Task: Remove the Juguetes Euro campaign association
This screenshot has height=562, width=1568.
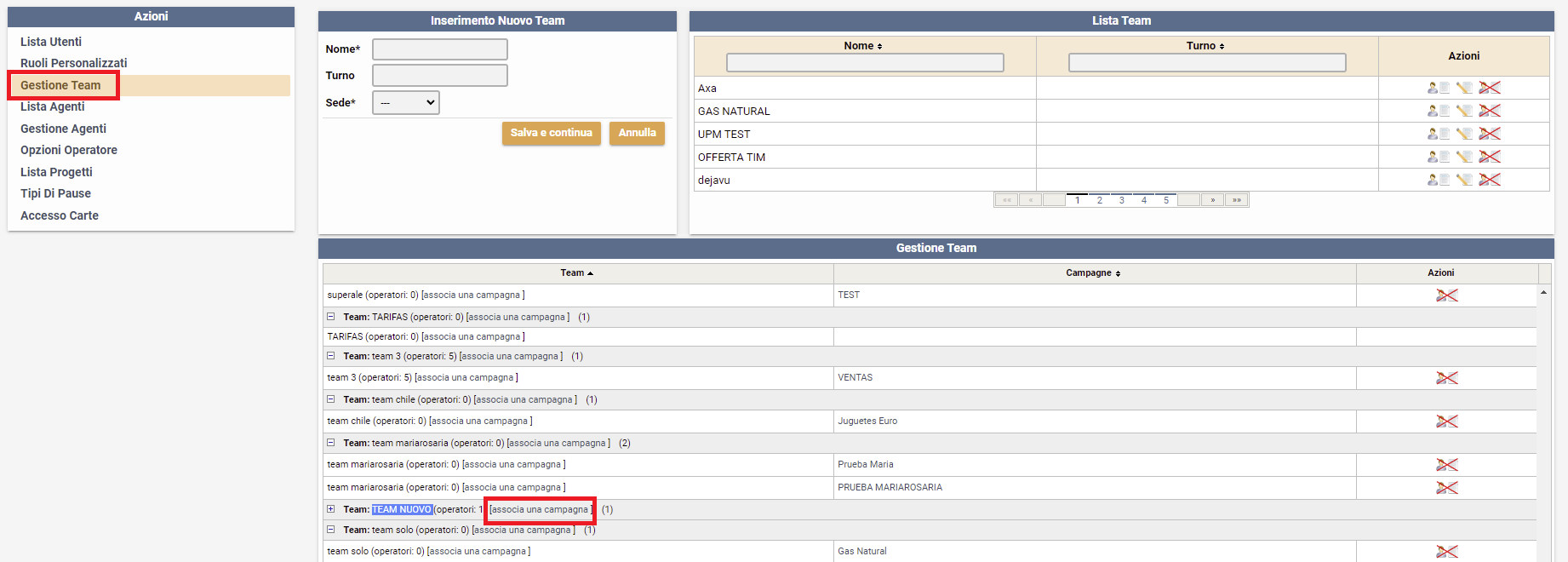Action: click(x=1446, y=421)
